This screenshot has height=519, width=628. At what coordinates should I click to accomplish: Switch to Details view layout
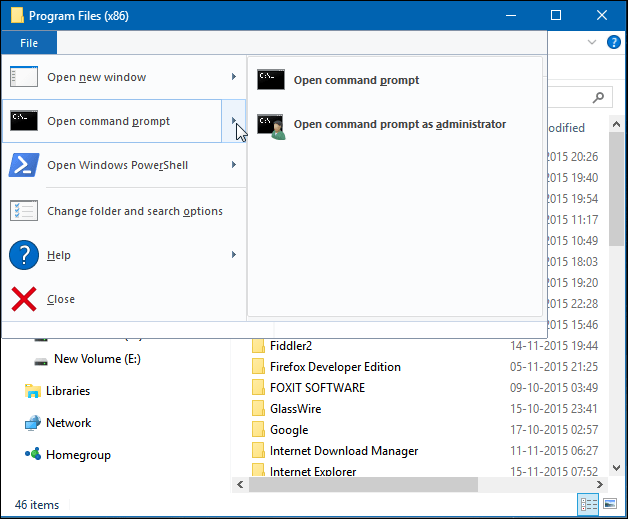[588, 504]
